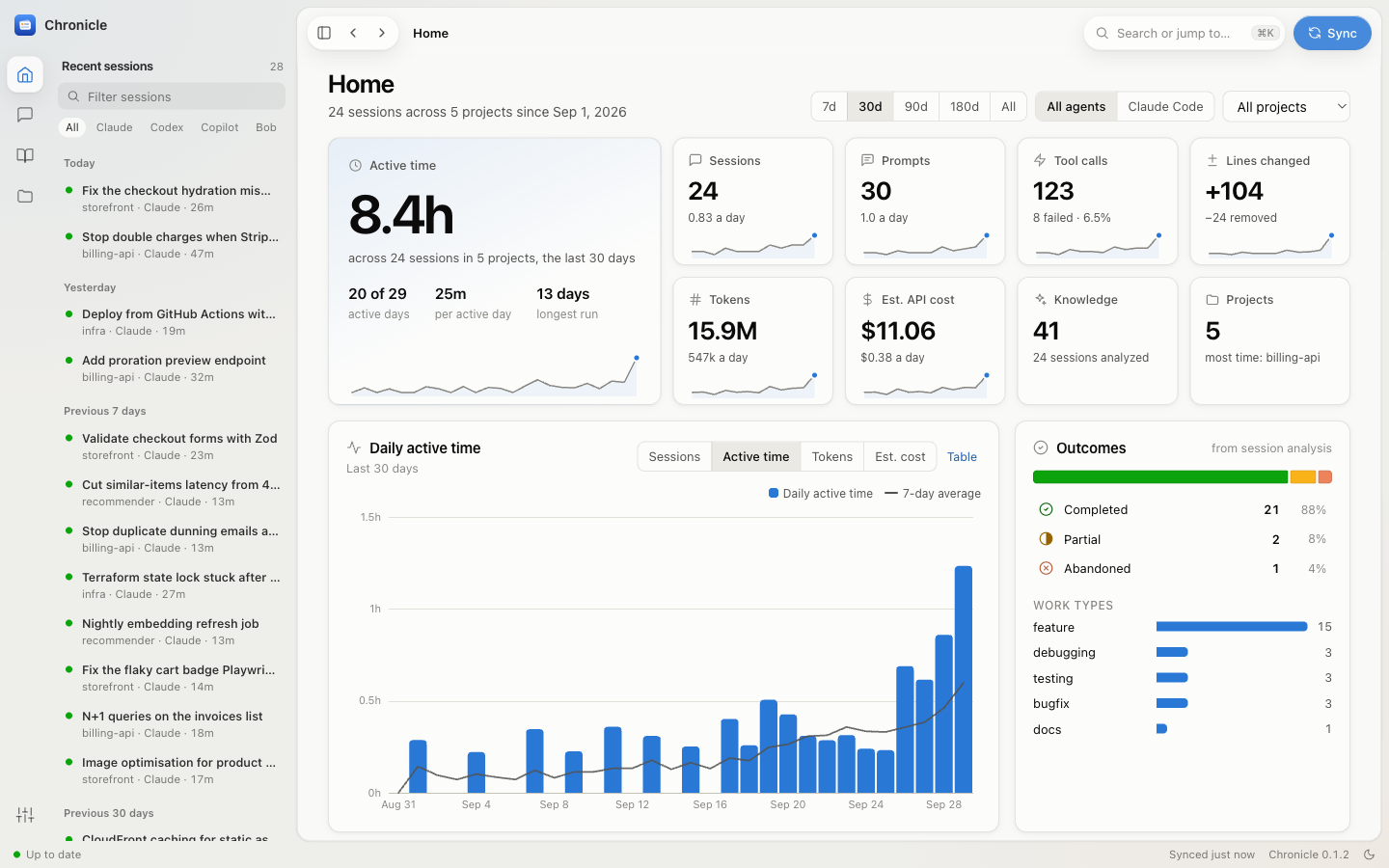Click the tallest Sep 29 chart bar
This screenshot has height=868, width=1389.
coord(963,679)
